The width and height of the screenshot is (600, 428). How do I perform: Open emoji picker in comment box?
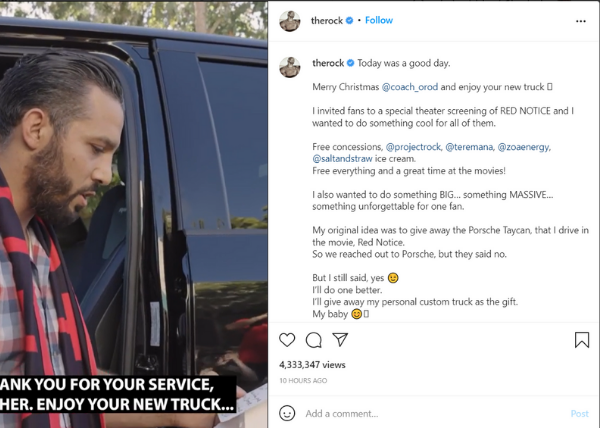tap(287, 413)
